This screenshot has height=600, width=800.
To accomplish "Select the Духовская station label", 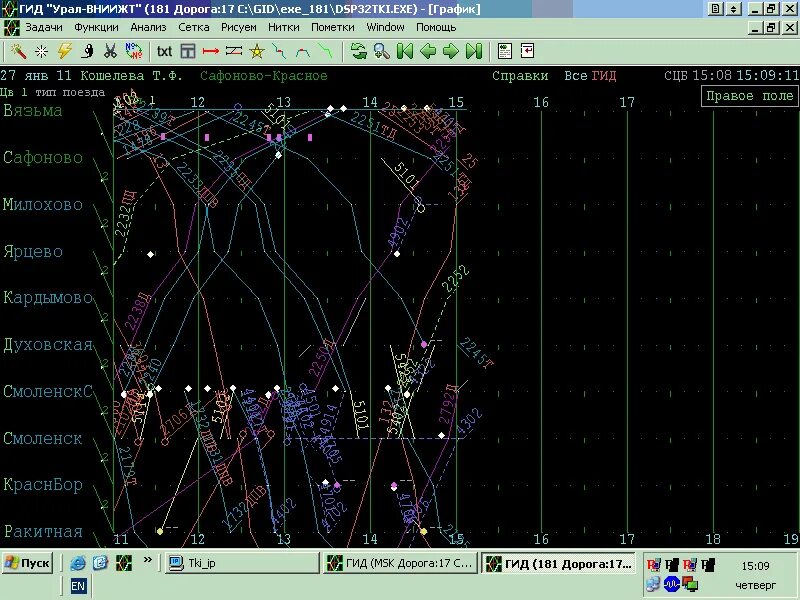I will click(x=48, y=344).
